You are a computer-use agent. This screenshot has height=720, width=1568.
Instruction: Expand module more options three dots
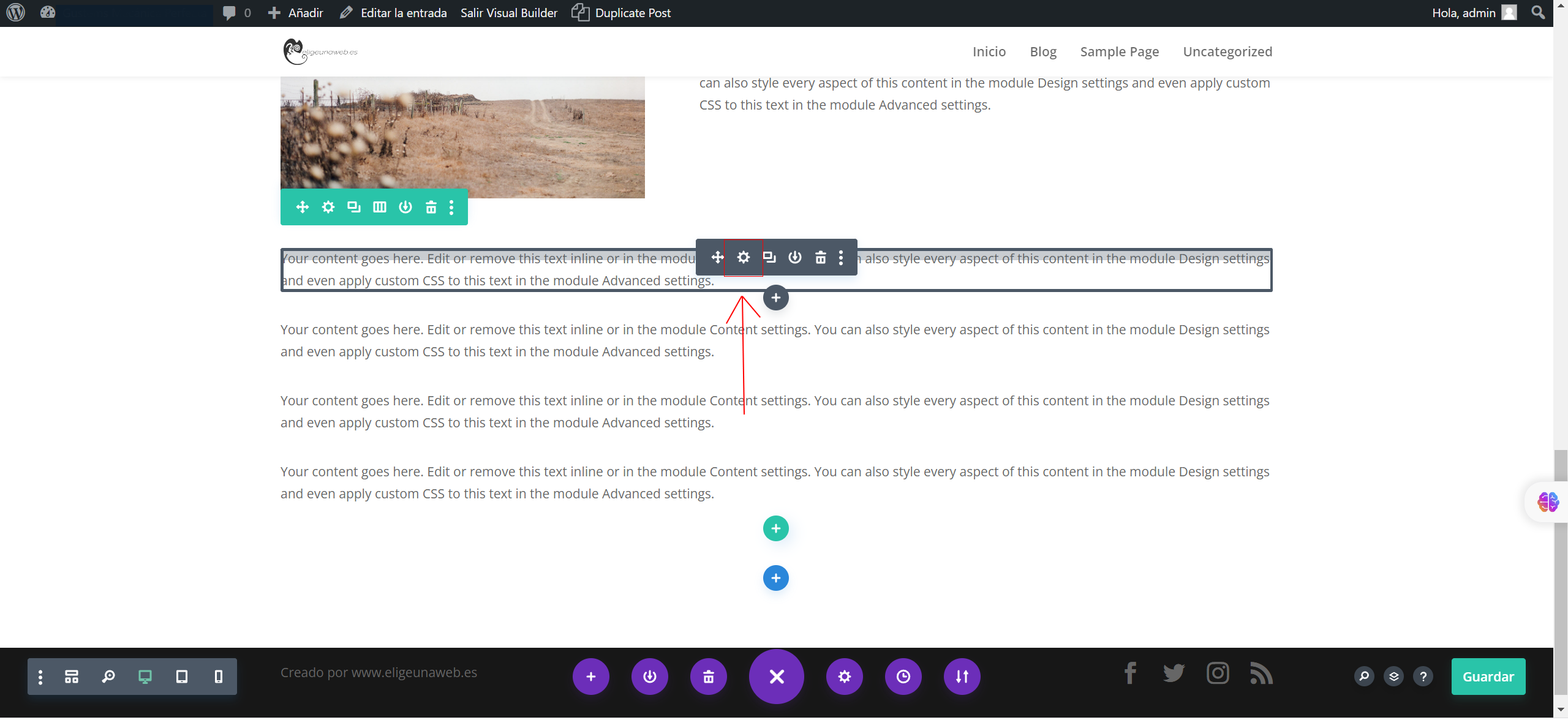coord(841,258)
